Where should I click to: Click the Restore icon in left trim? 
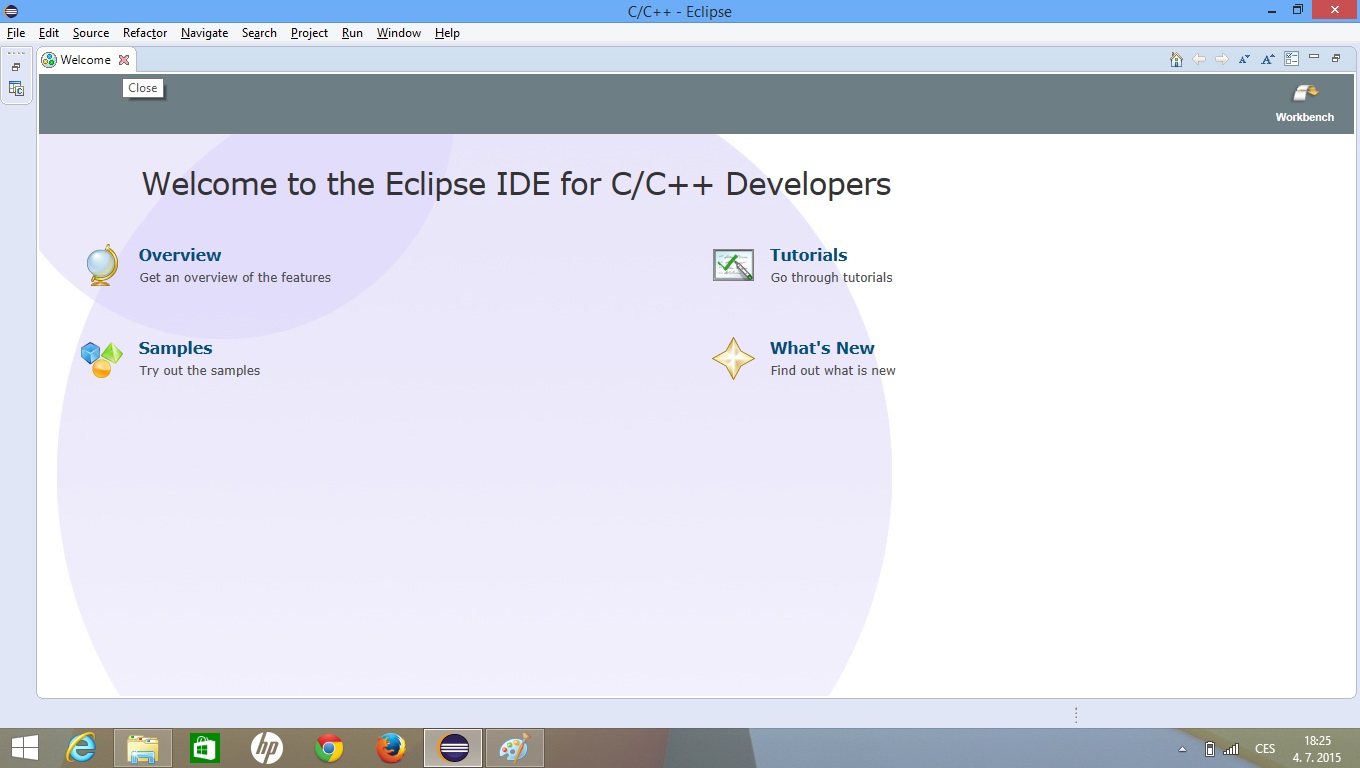click(16, 67)
